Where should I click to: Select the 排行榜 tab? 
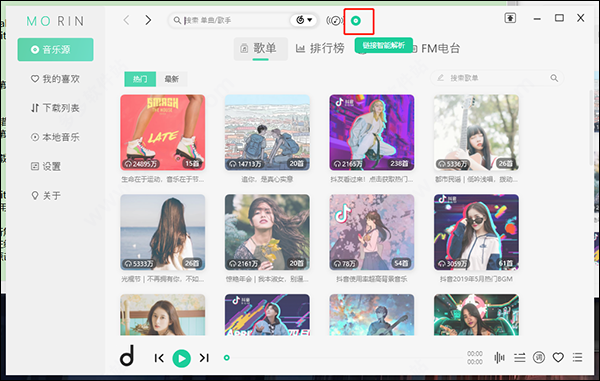pos(320,48)
